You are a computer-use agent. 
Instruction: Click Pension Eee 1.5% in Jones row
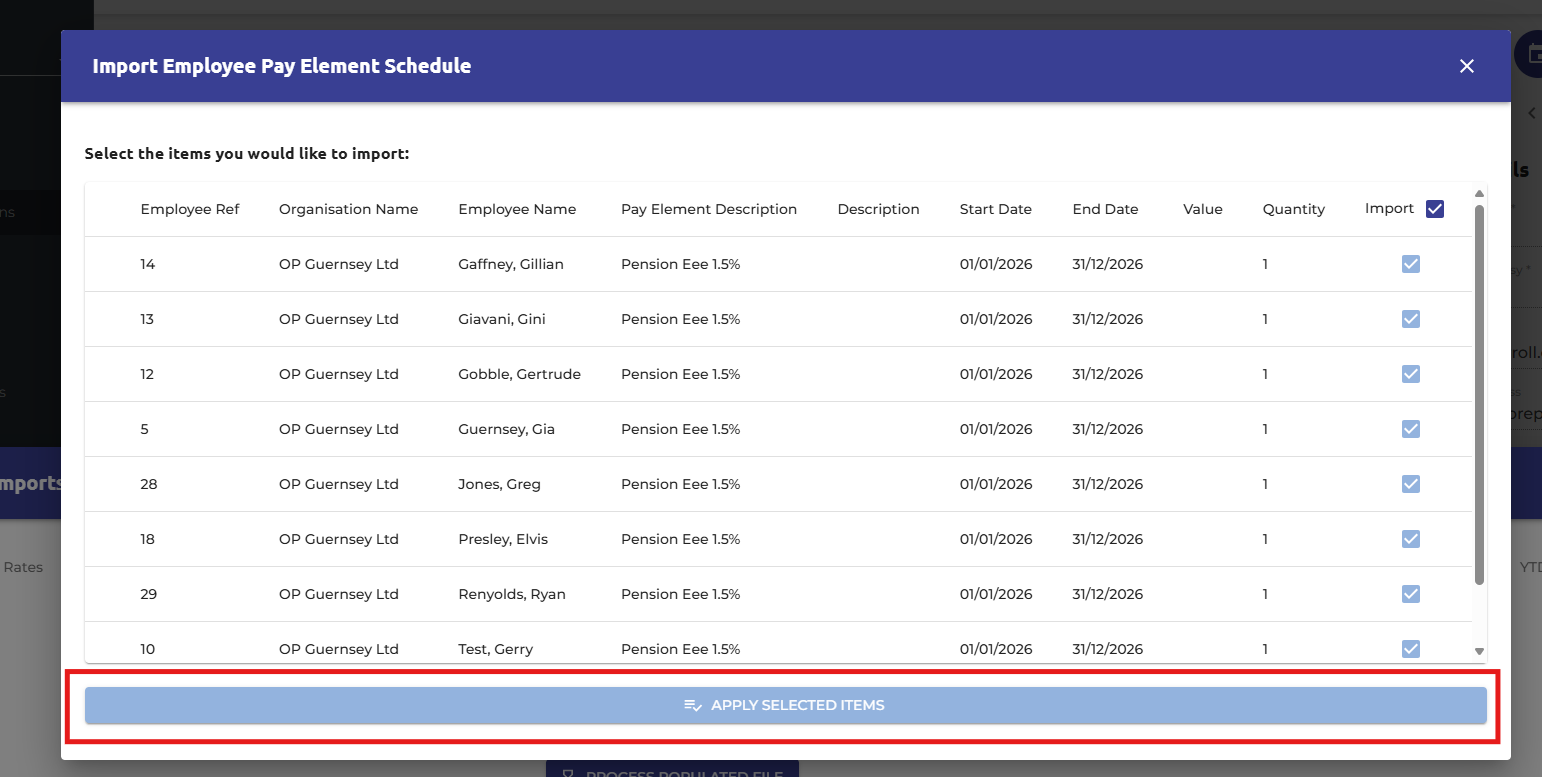pyautogui.click(x=680, y=484)
